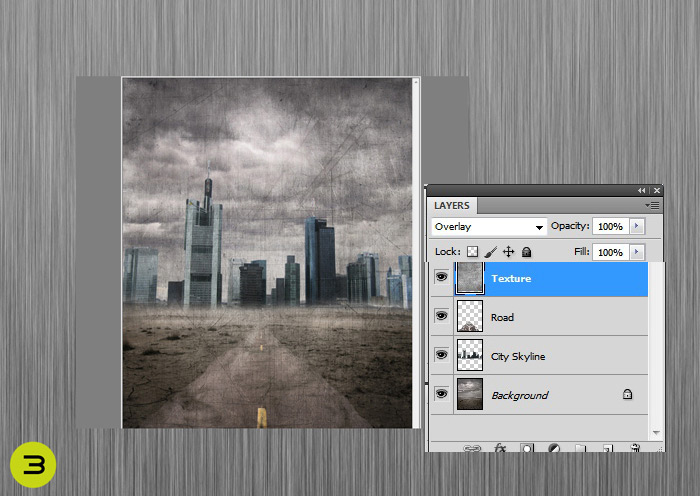The image size is (700, 496).
Task: Add a layer mask with mask icon
Action: click(x=527, y=448)
